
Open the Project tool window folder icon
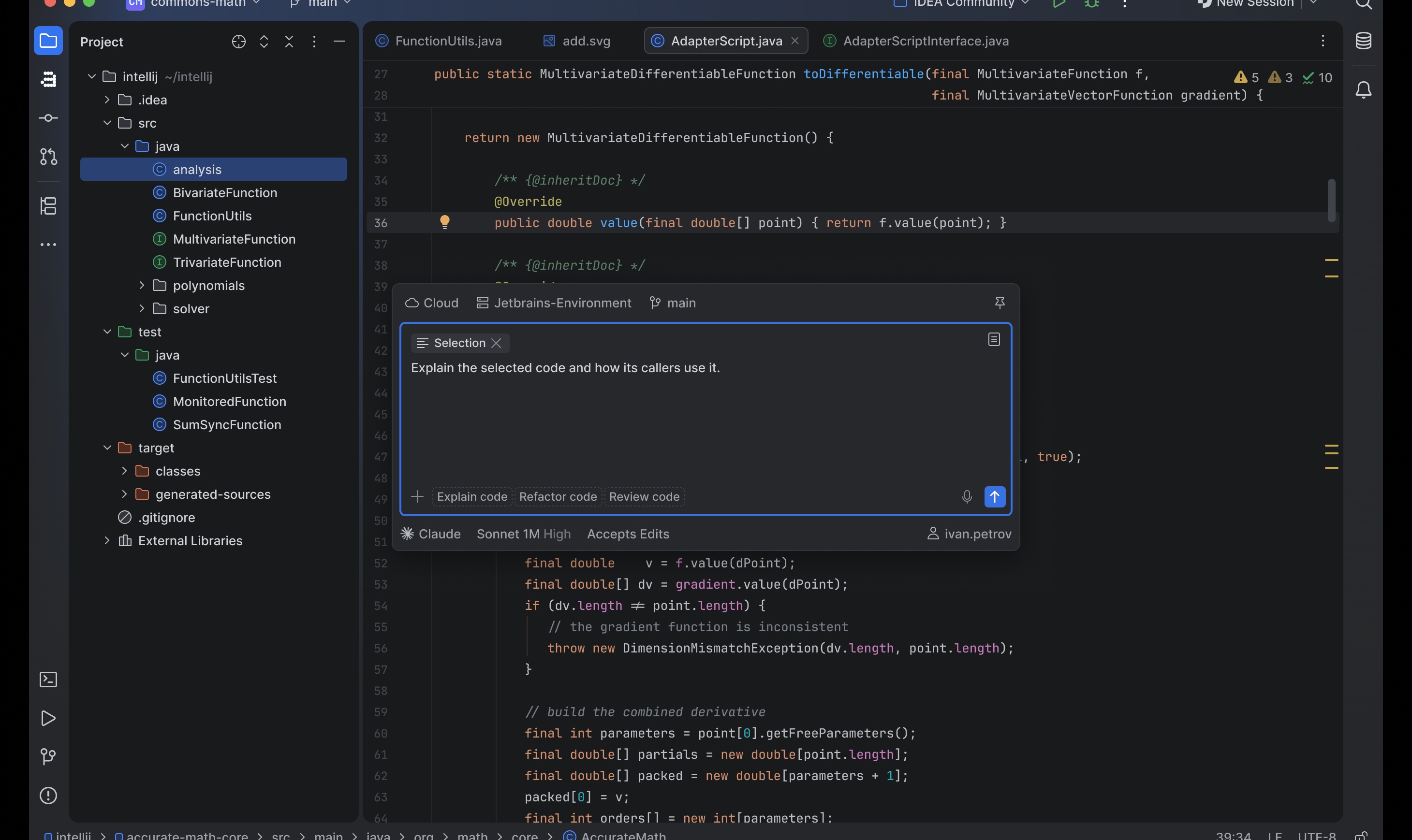pos(48,41)
